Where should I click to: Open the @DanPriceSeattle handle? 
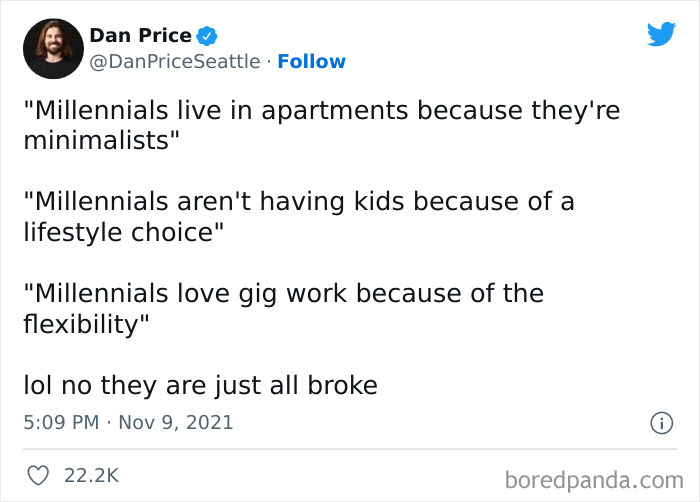click(x=176, y=62)
